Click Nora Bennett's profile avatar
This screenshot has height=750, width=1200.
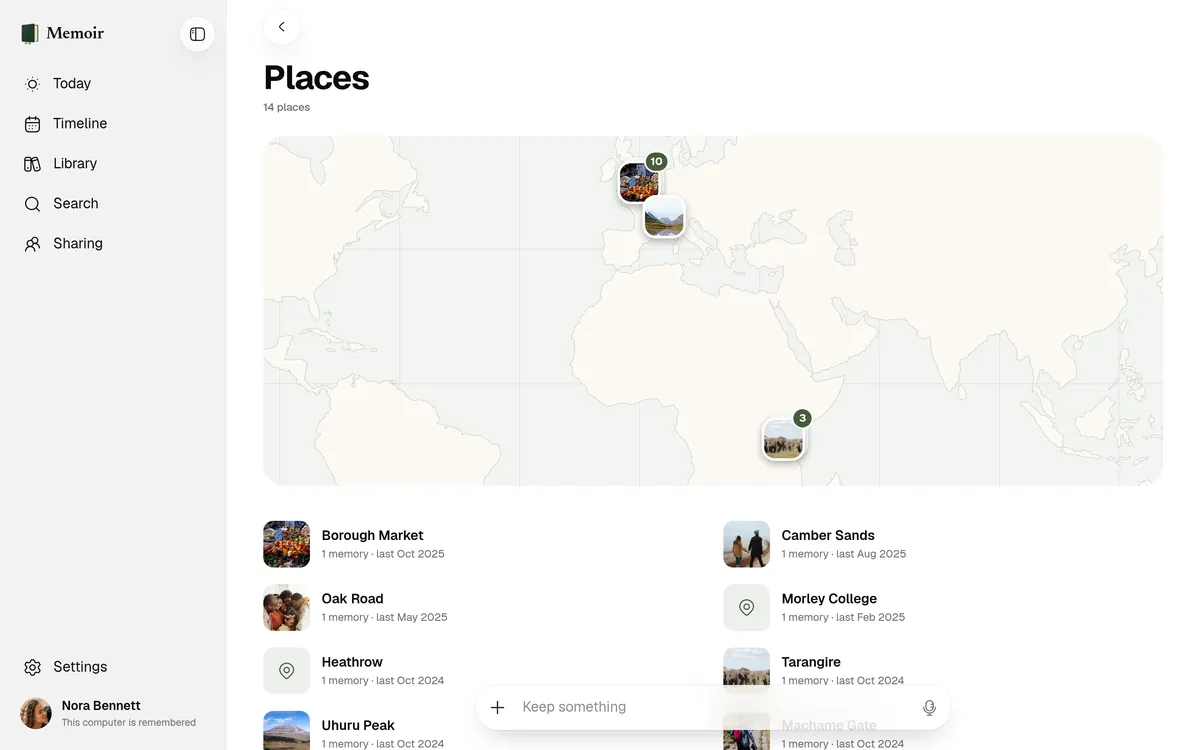coord(36,713)
